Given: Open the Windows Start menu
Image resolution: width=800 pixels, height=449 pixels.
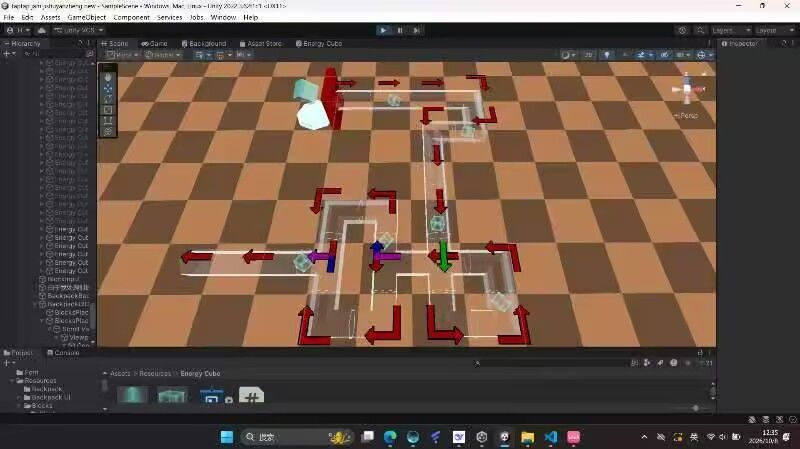Looking at the screenshot, I should point(227,437).
